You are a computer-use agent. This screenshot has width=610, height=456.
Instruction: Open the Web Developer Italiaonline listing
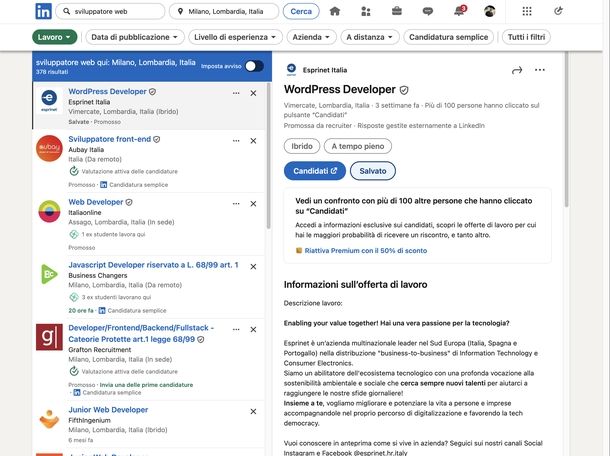pyautogui.click(x=96, y=202)
